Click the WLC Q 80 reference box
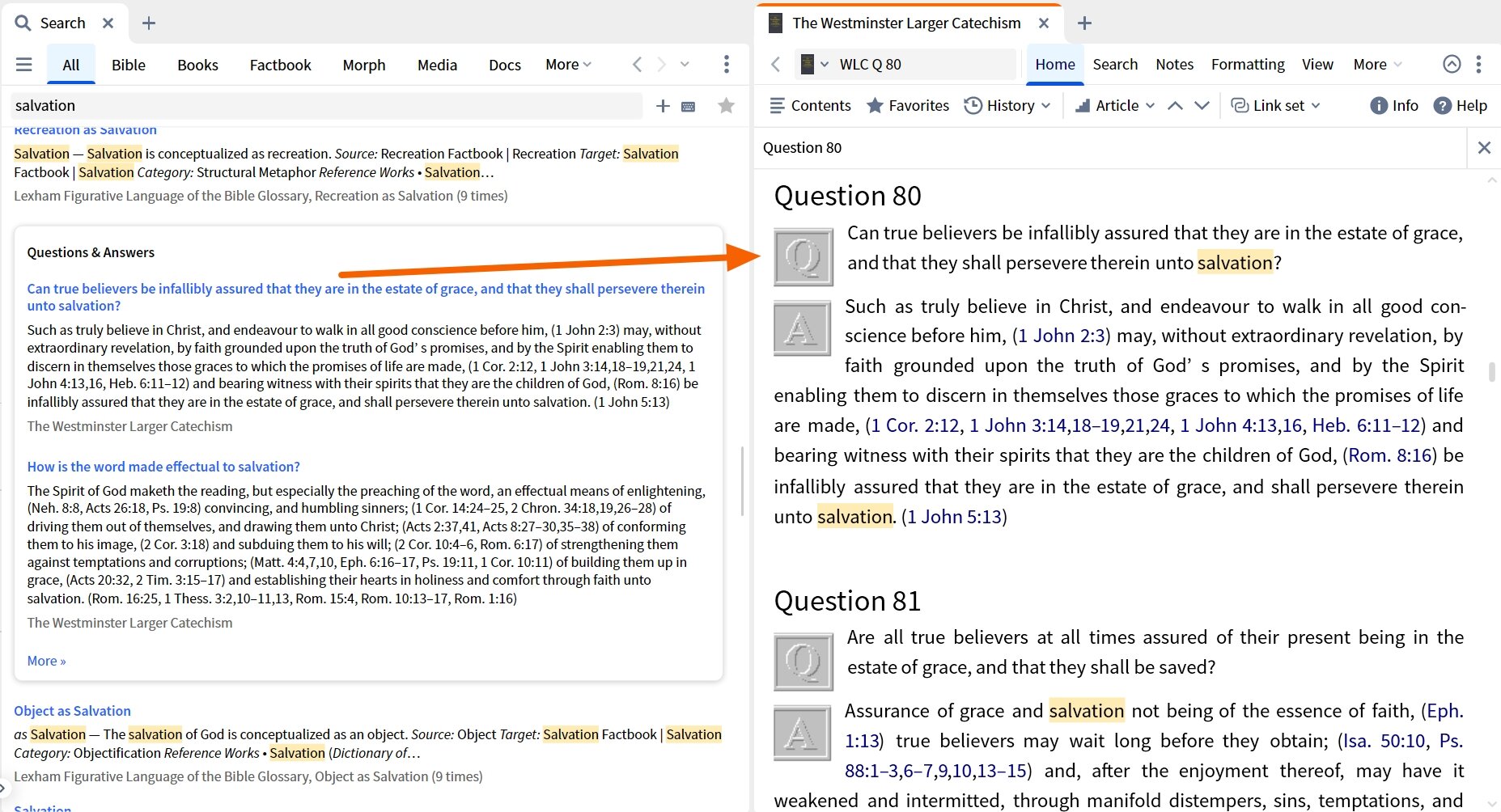Image resolution: width=1501 pixels, height=812 pixels. point(924,65)
